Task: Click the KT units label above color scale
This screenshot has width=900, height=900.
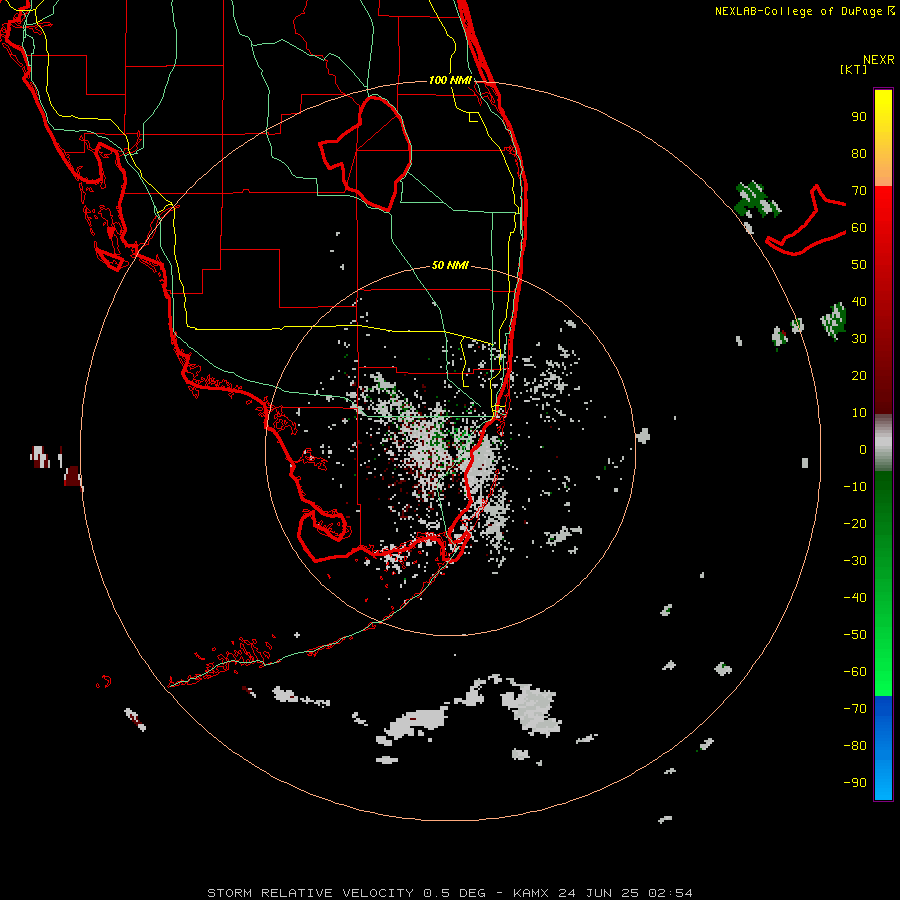Action: (854, 69)
